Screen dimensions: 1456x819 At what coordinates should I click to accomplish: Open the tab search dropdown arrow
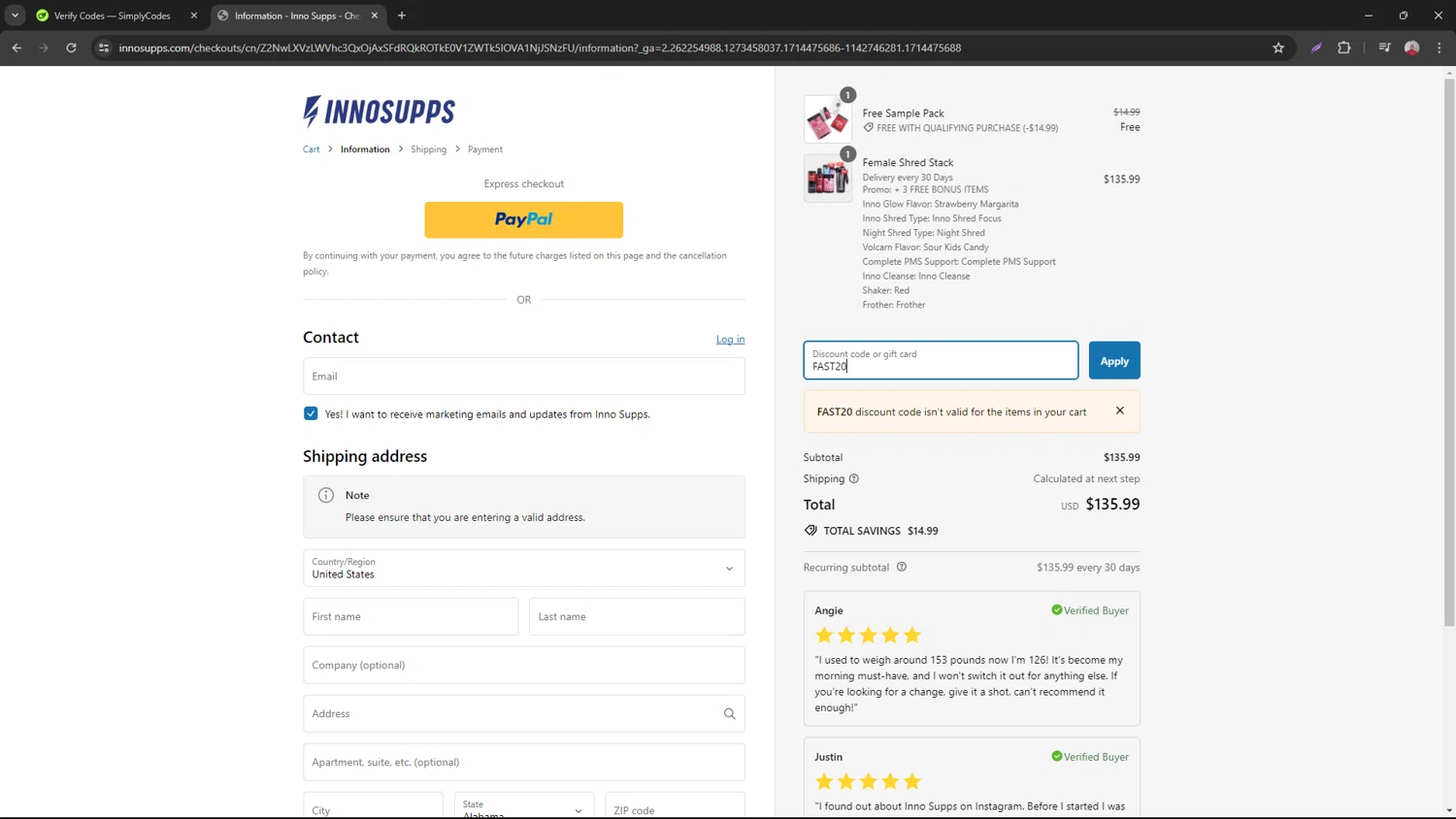pos(15,16)
